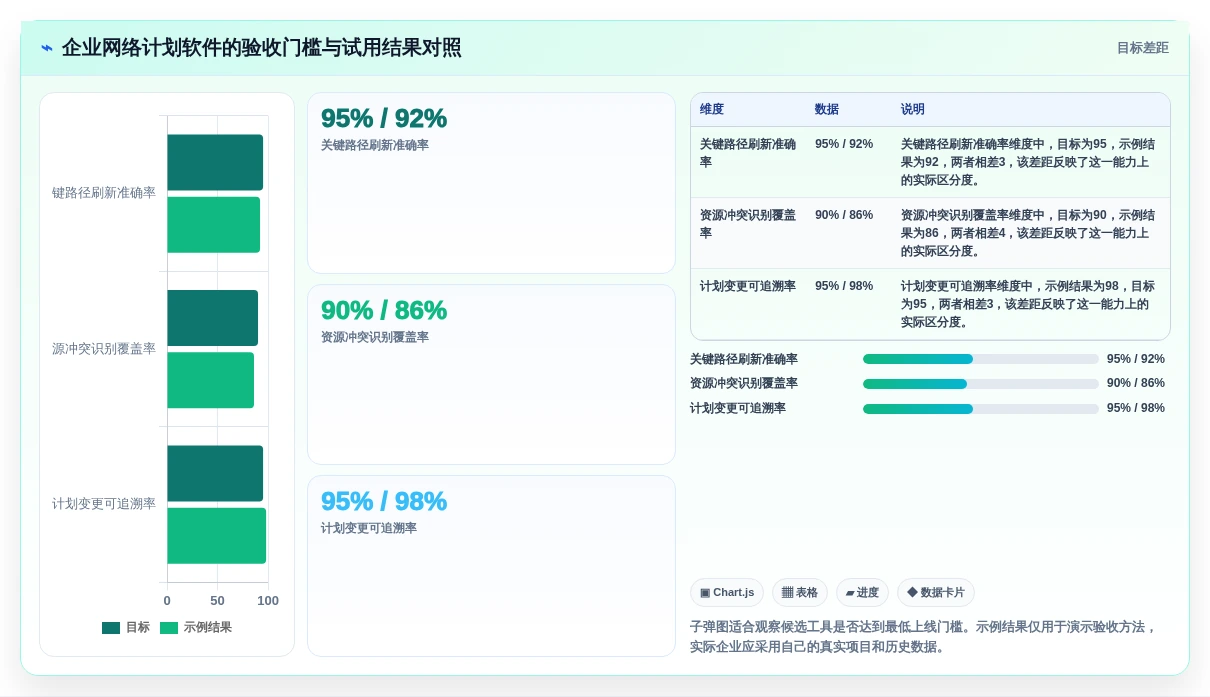This screenshot has height=697, width=1210.
Task: Select the 表格 tag chip
Action: [800, 593]
